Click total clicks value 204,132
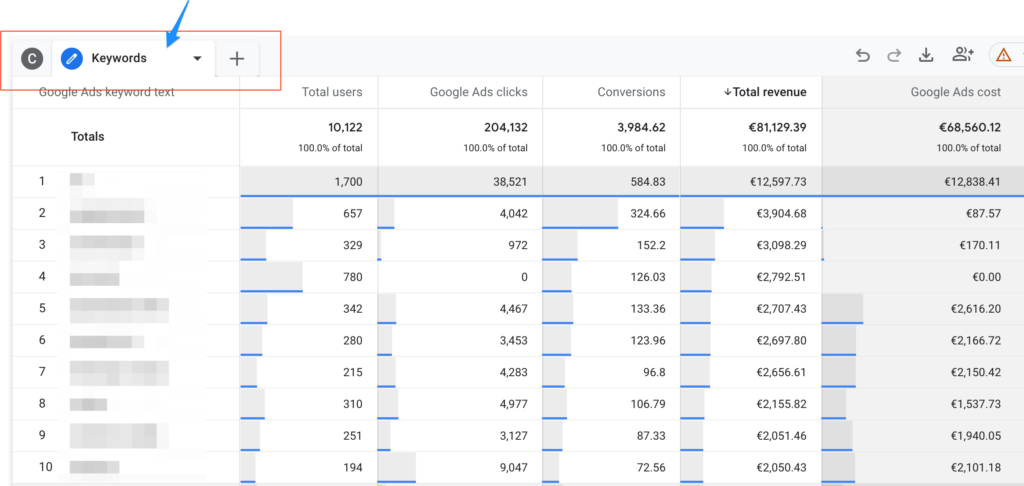1024x486 pixels. click(x=505, y=127)
